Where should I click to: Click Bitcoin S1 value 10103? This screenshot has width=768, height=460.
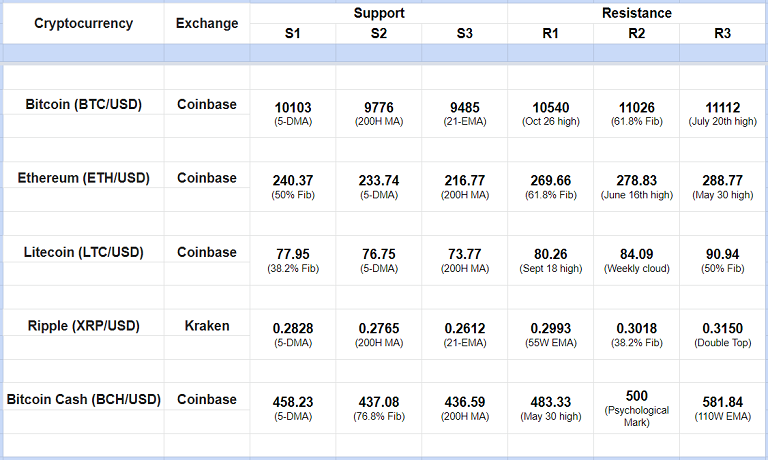(292, 108)
